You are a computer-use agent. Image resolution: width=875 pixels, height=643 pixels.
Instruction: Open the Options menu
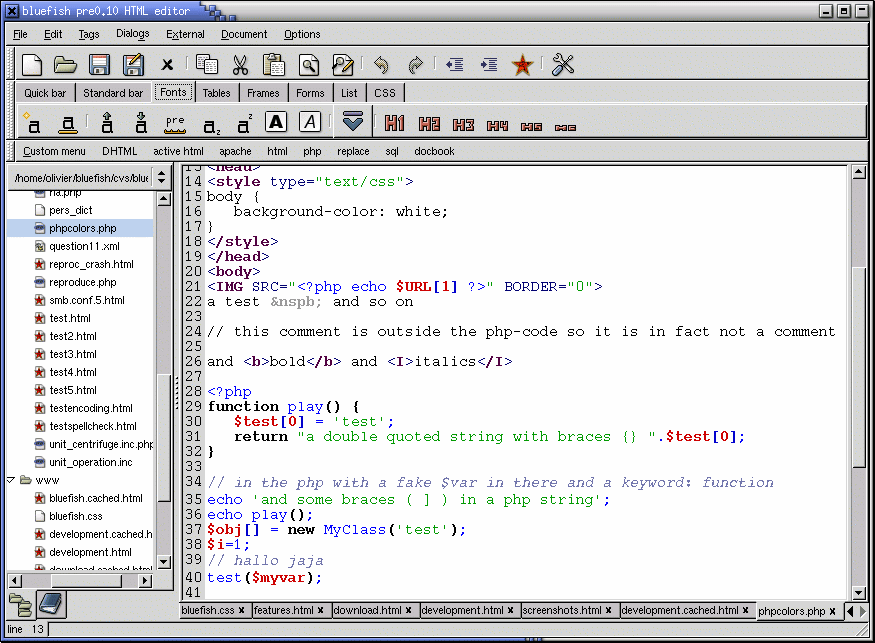pos(302,34)
